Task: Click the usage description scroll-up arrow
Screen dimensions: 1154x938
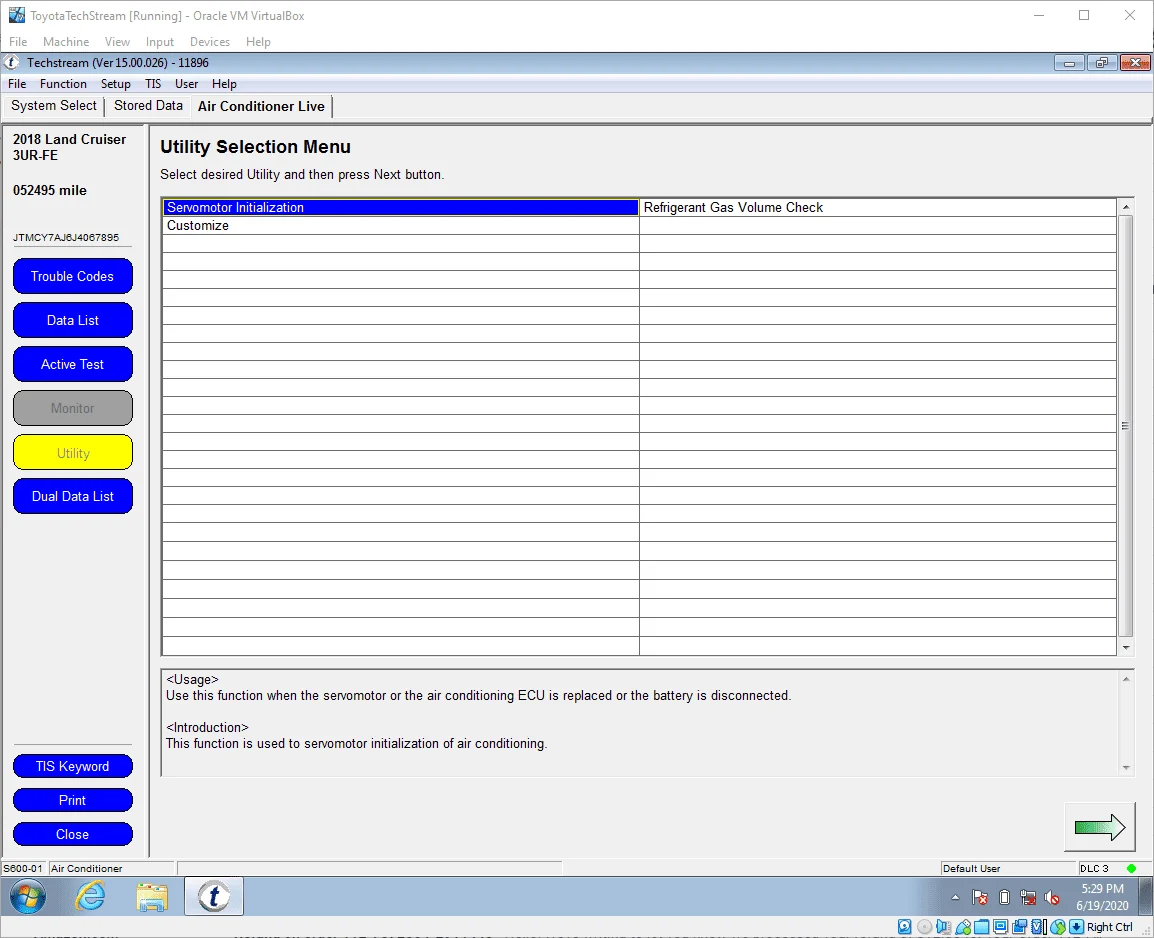Action: click(x=1125, y=679)
